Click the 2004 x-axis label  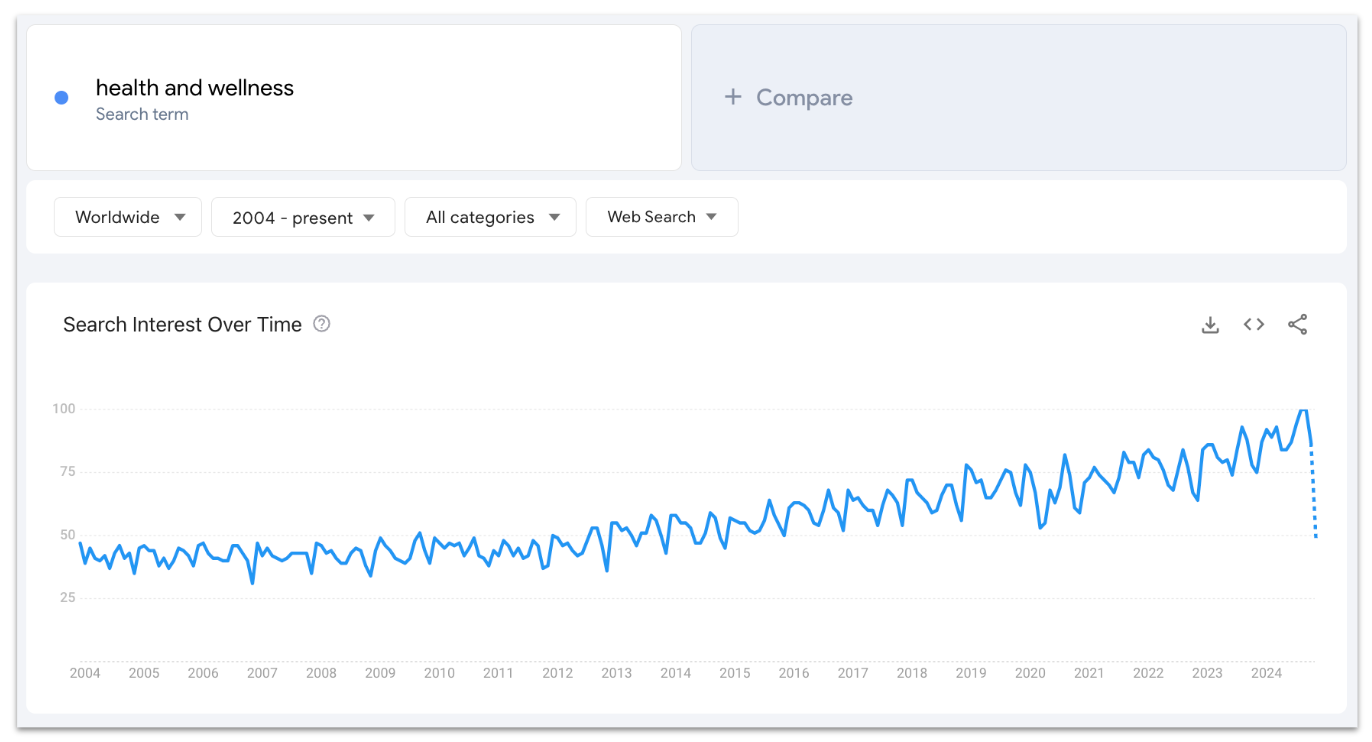(85, 673)
